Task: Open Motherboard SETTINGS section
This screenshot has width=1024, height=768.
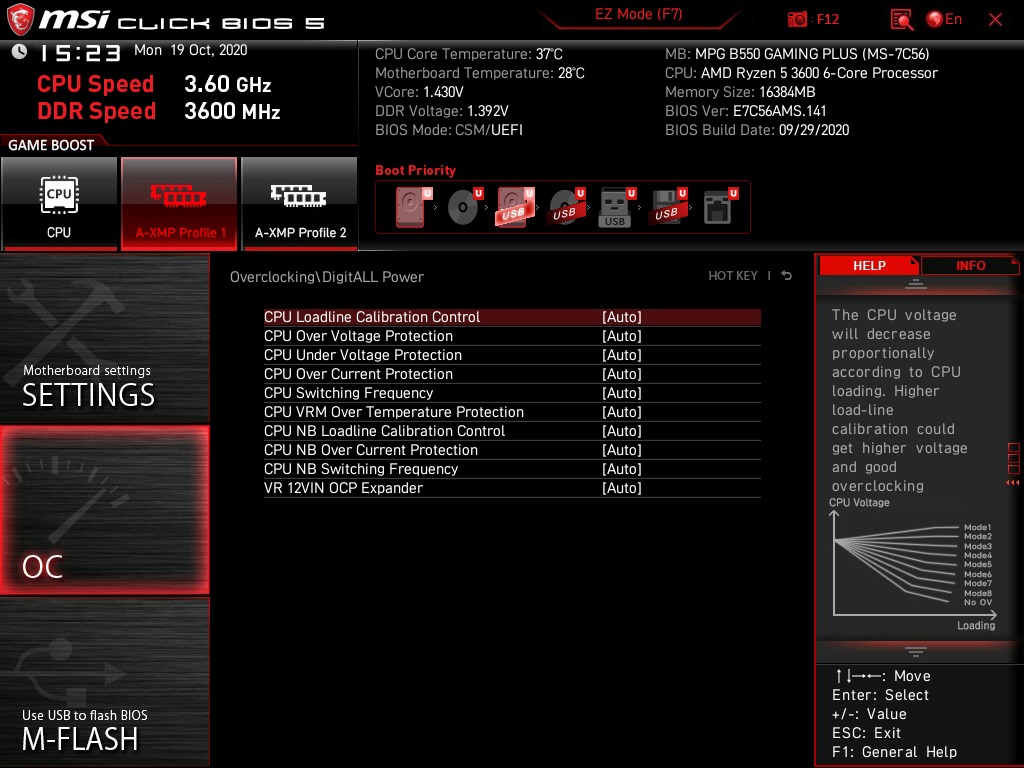Action: 104,340
